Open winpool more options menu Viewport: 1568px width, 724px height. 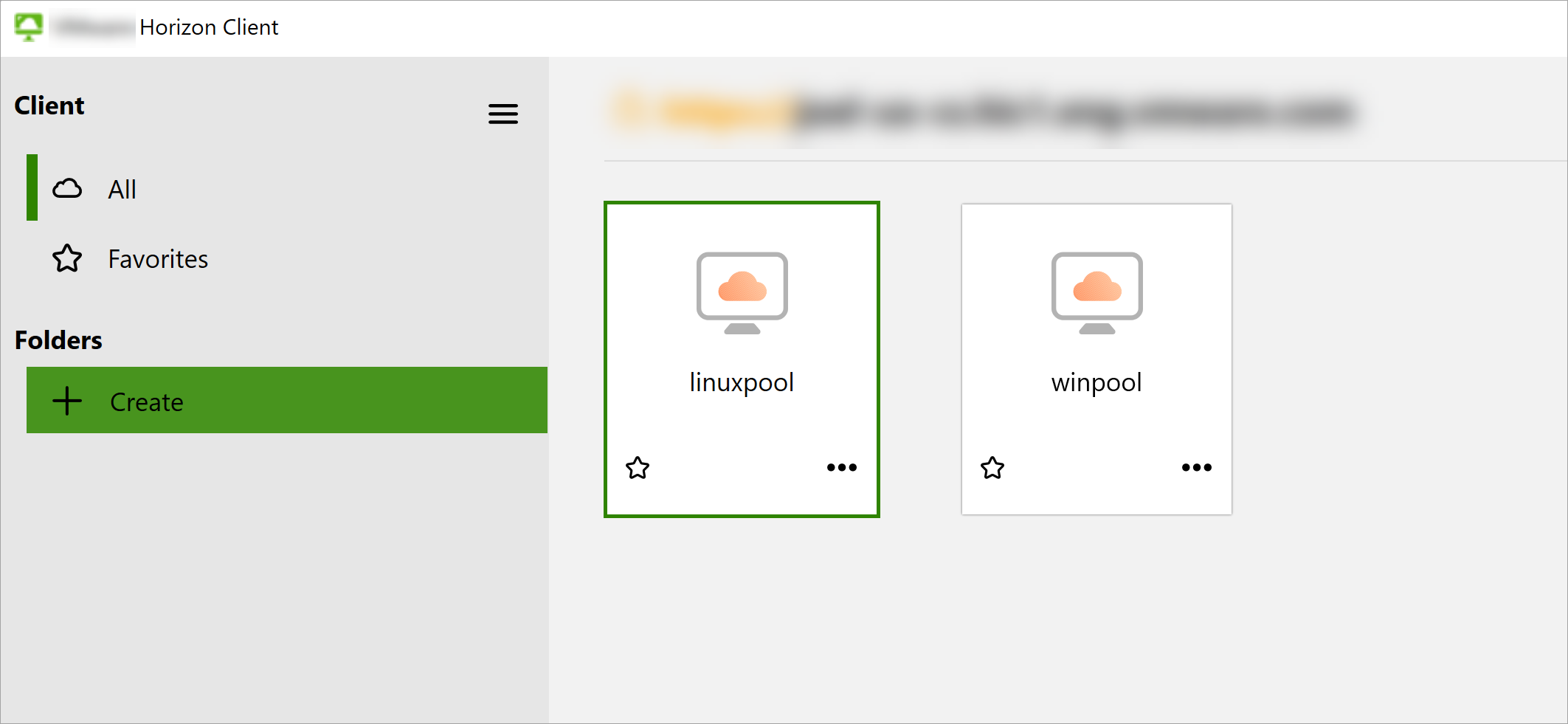point(1197,467)
